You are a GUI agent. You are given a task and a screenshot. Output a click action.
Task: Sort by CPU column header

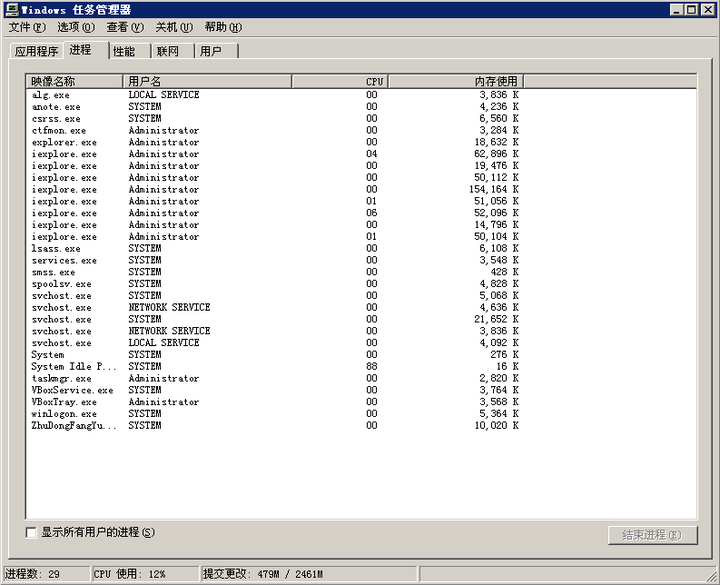pyautogui.click(x=340, y=81)
